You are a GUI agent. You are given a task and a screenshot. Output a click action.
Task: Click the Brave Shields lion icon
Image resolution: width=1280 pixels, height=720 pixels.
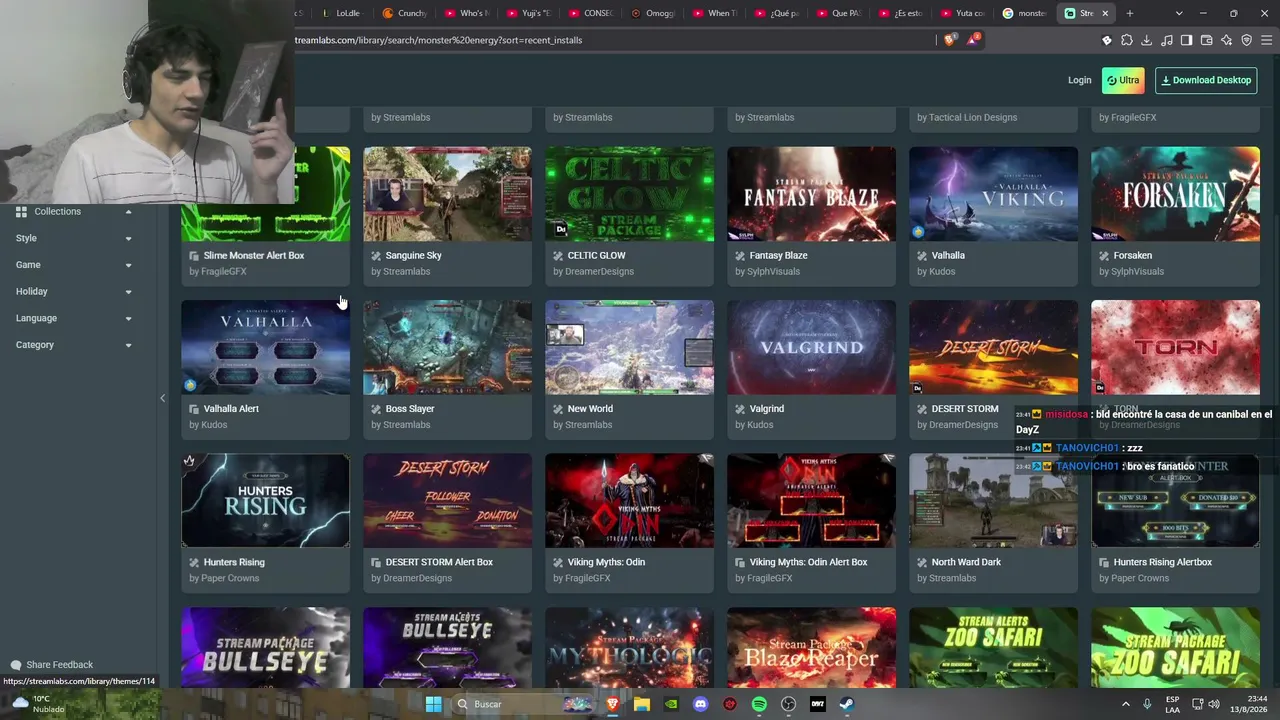point(949,40)
